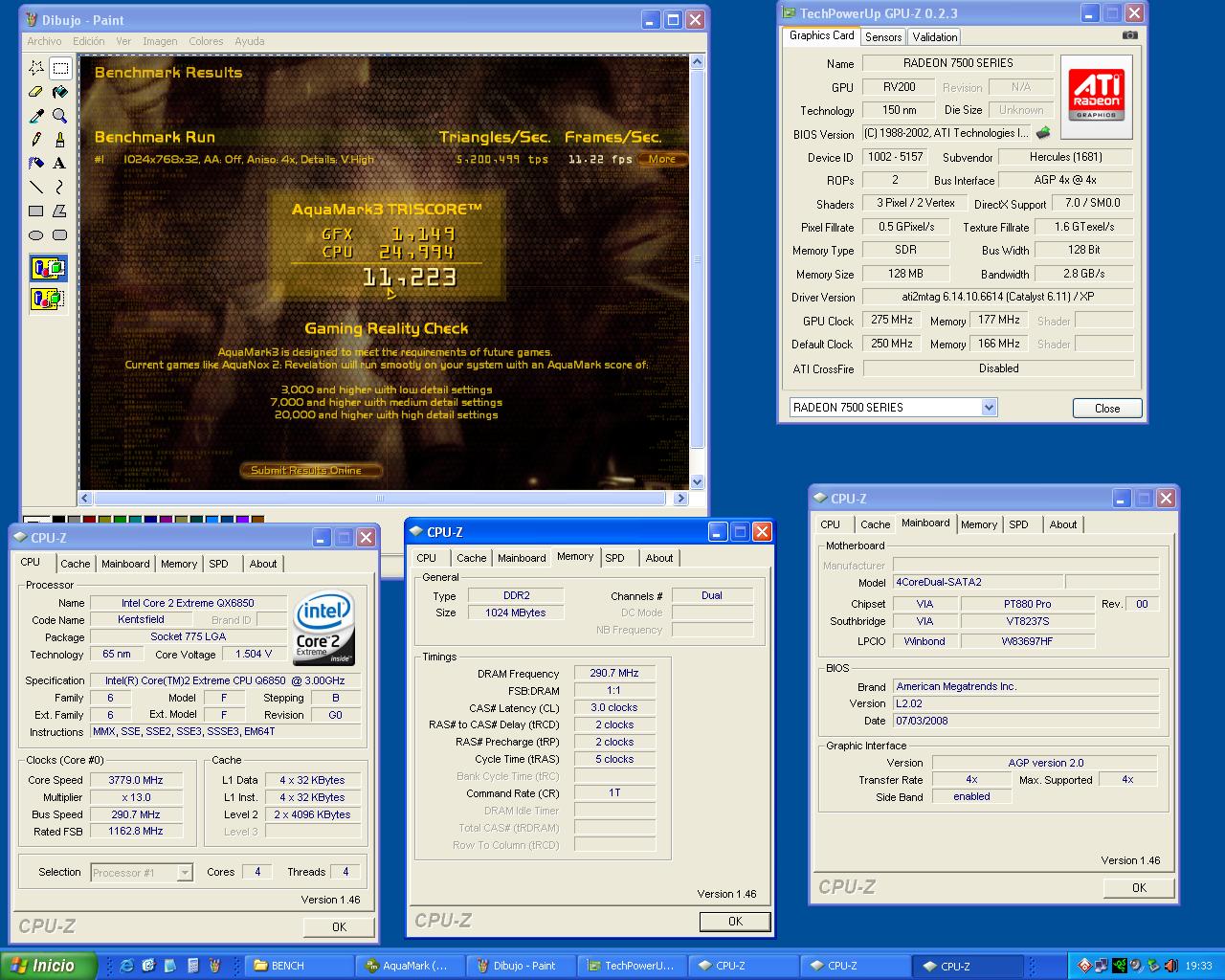Select the Rectangle shape tool in Paint
Image resolution: width=1225 pixels, height=980 pixels.
[36, 212]
